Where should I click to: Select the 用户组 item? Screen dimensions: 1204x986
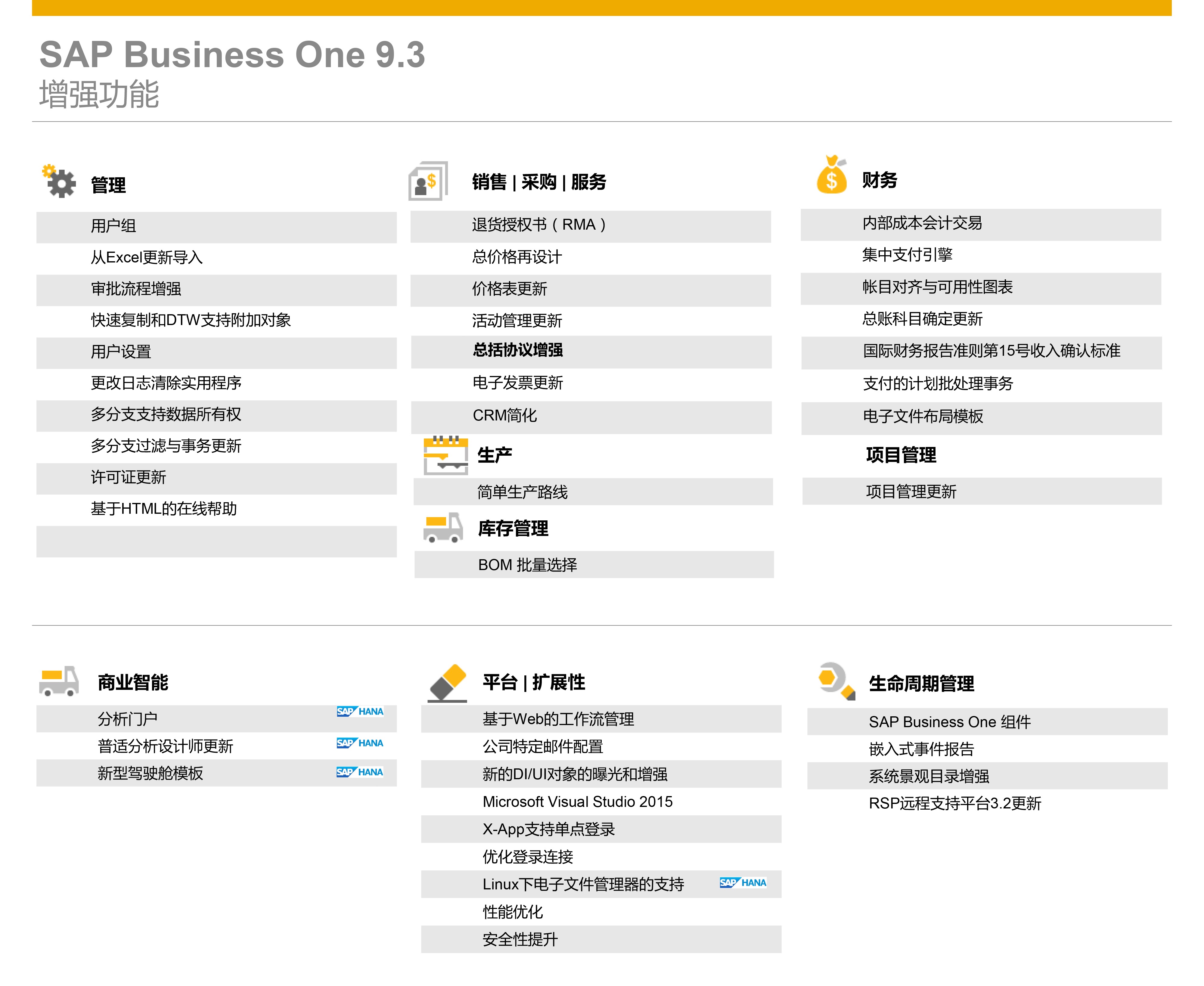click(113, 226)
